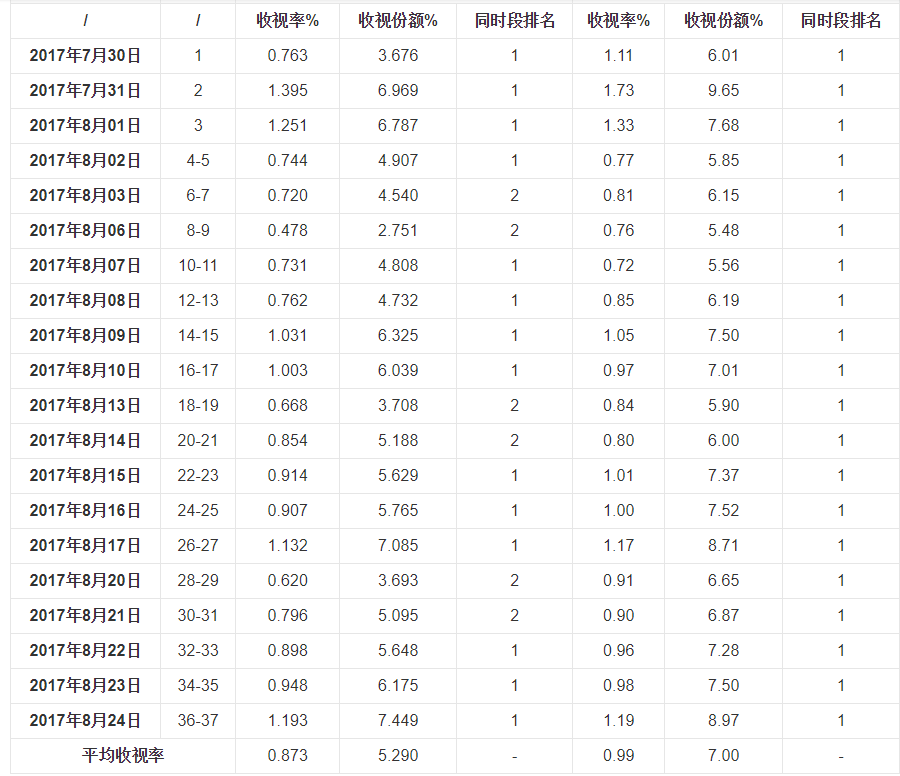Select date 2017年8月01日

coord(85,126)
